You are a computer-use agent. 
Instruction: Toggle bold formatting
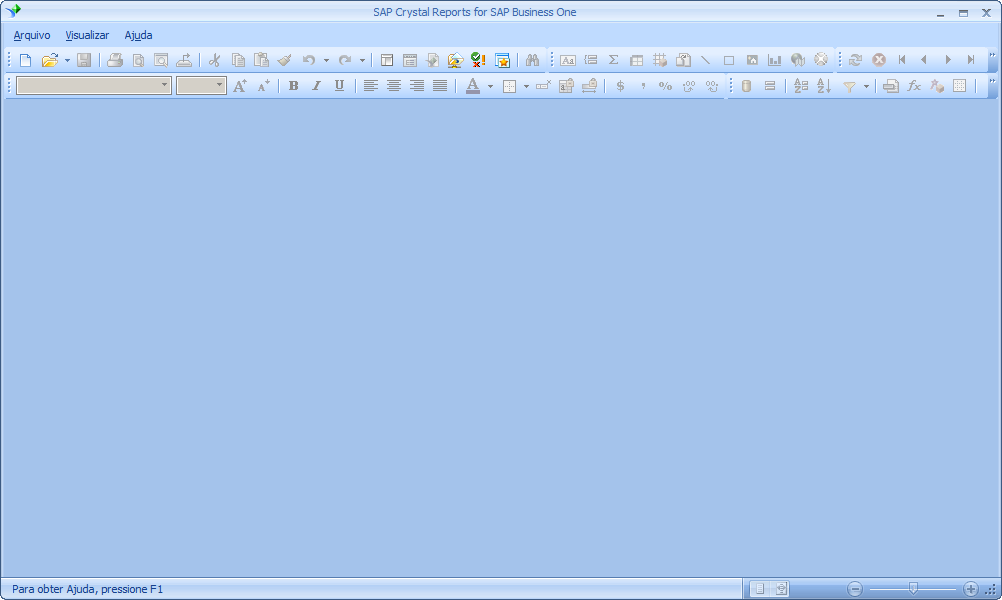[x=293, y=86]
